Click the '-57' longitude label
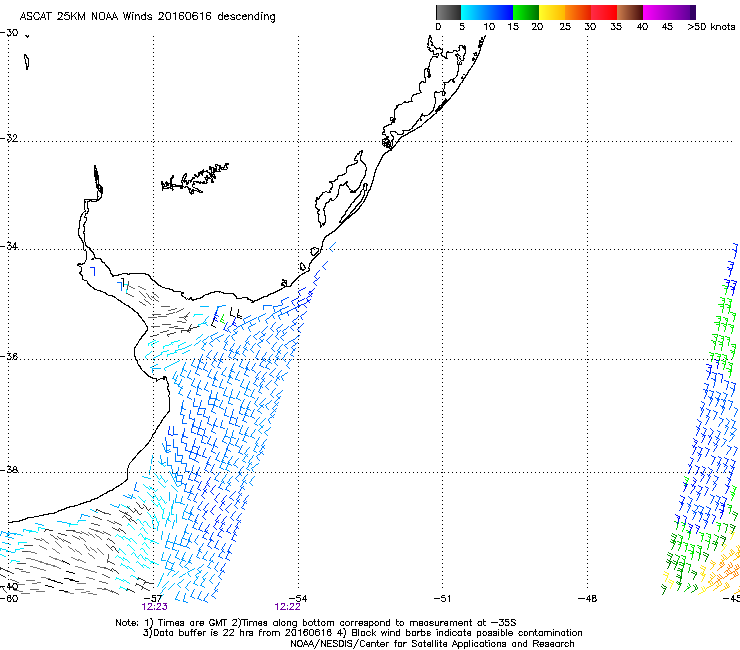 point(153,598)
